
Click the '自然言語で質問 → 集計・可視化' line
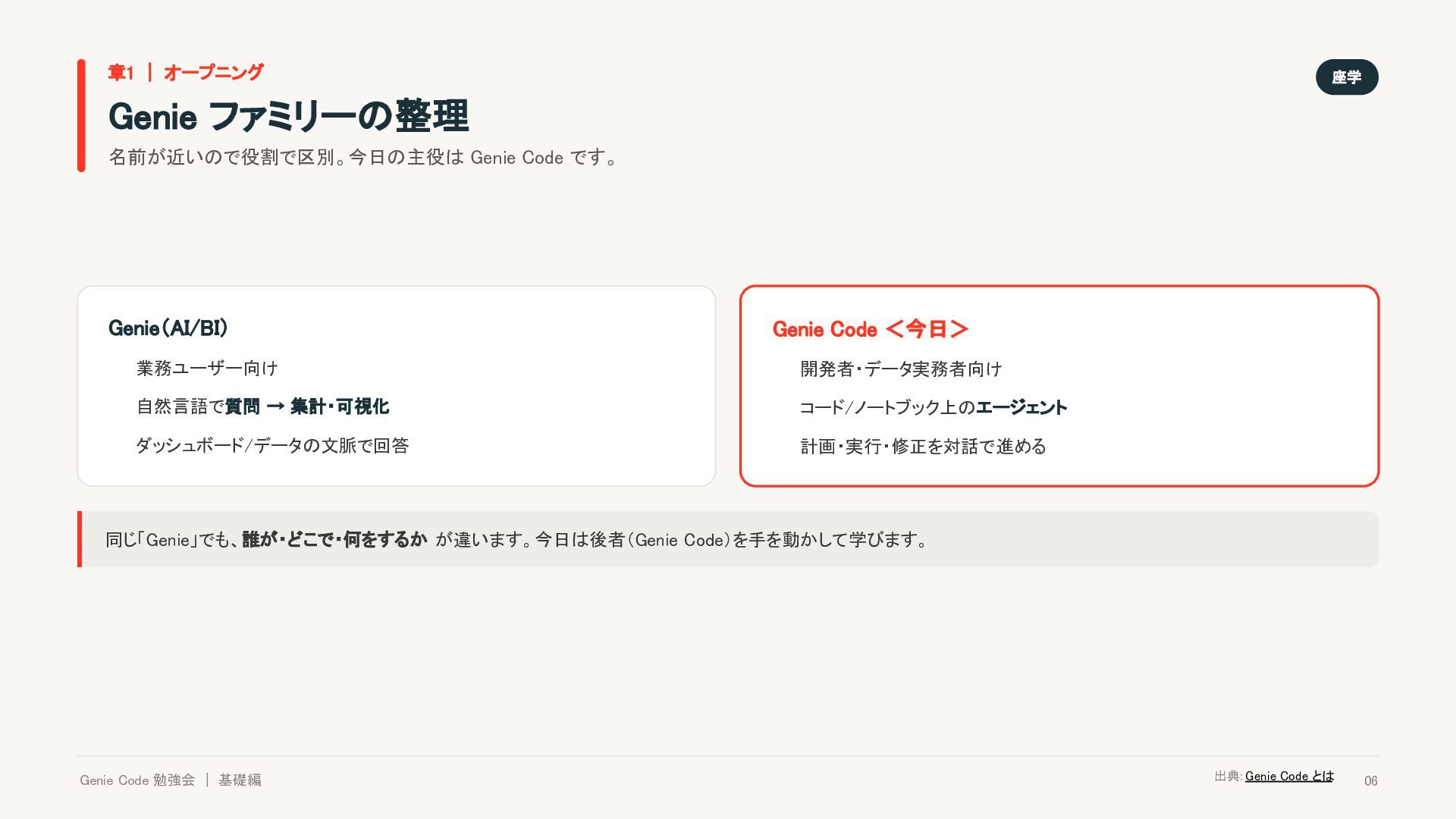(262, 406)
